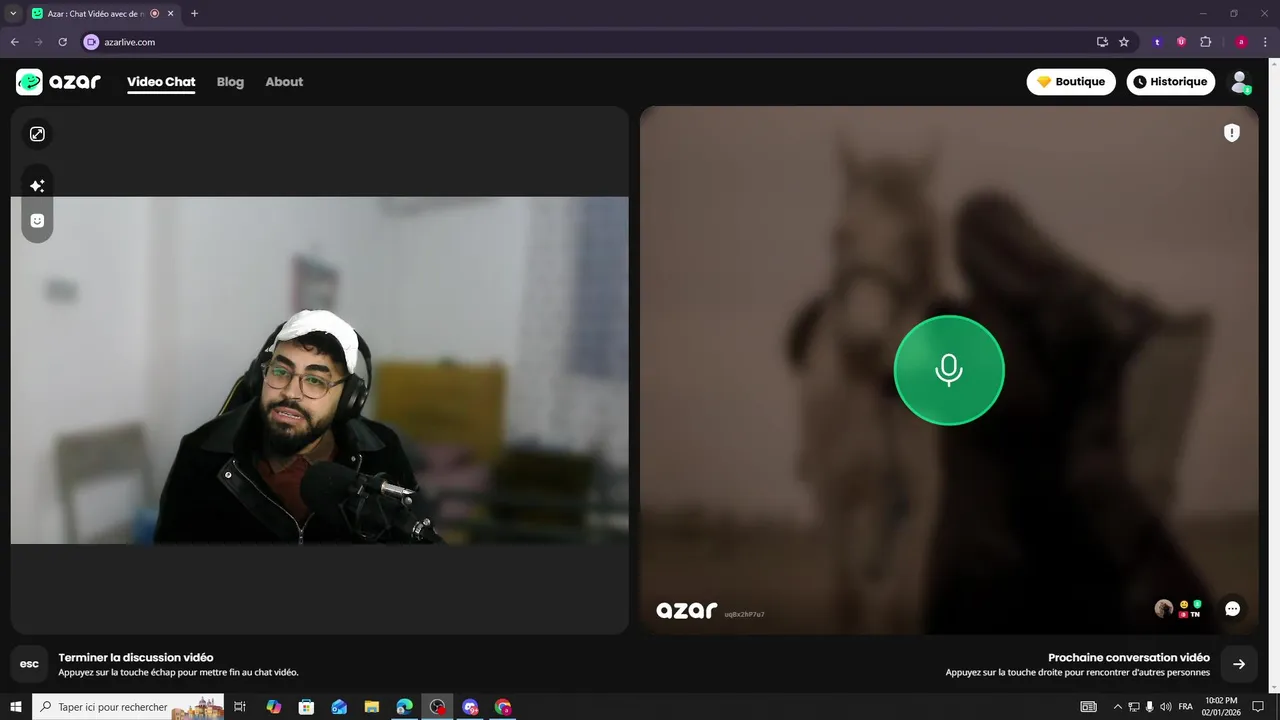This screenshot has height=720, width=1280.
Task: Open the extensions puzzle icon
Action: pos(1205,42)
